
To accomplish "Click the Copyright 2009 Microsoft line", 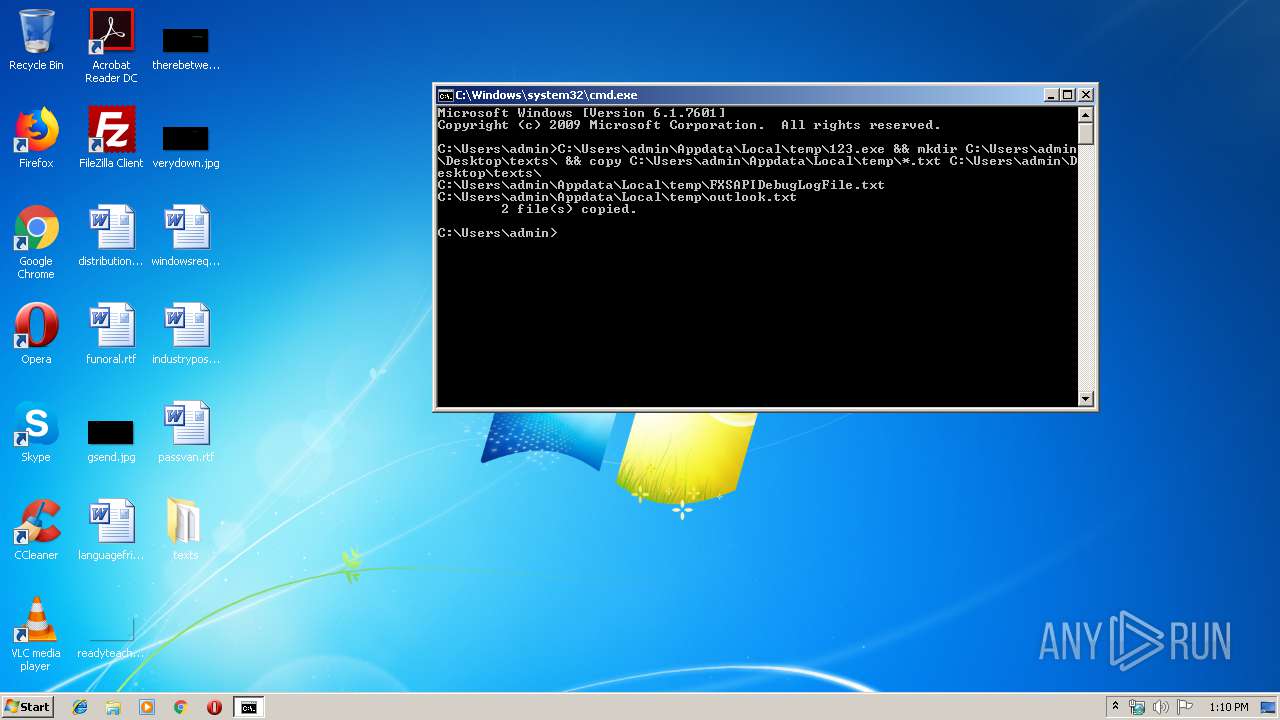I will pos(689,125).
